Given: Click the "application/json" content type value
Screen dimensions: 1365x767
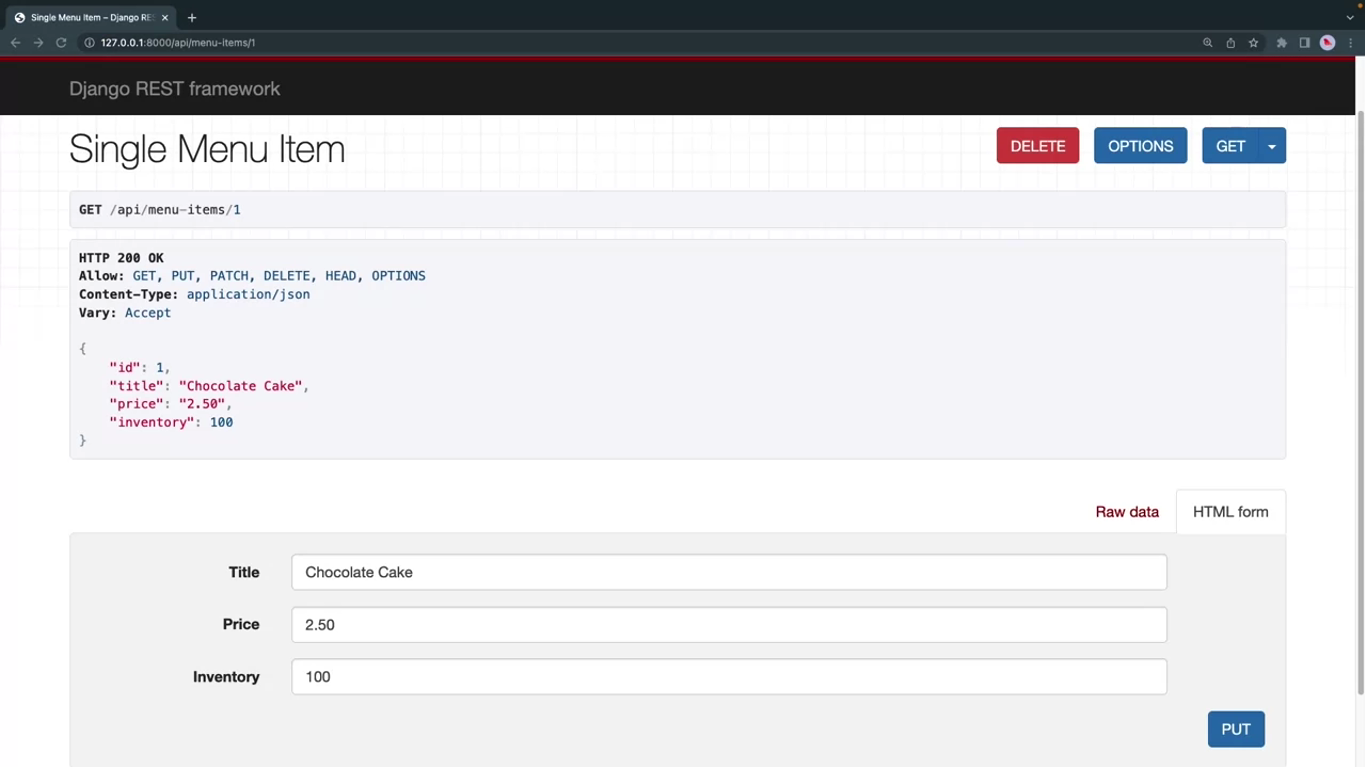Looking at the screenshot, I should point(248,295).
